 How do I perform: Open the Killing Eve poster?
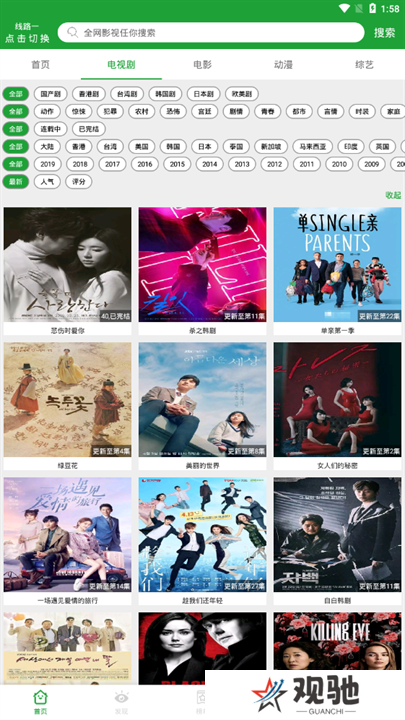[x=338, y=641]
